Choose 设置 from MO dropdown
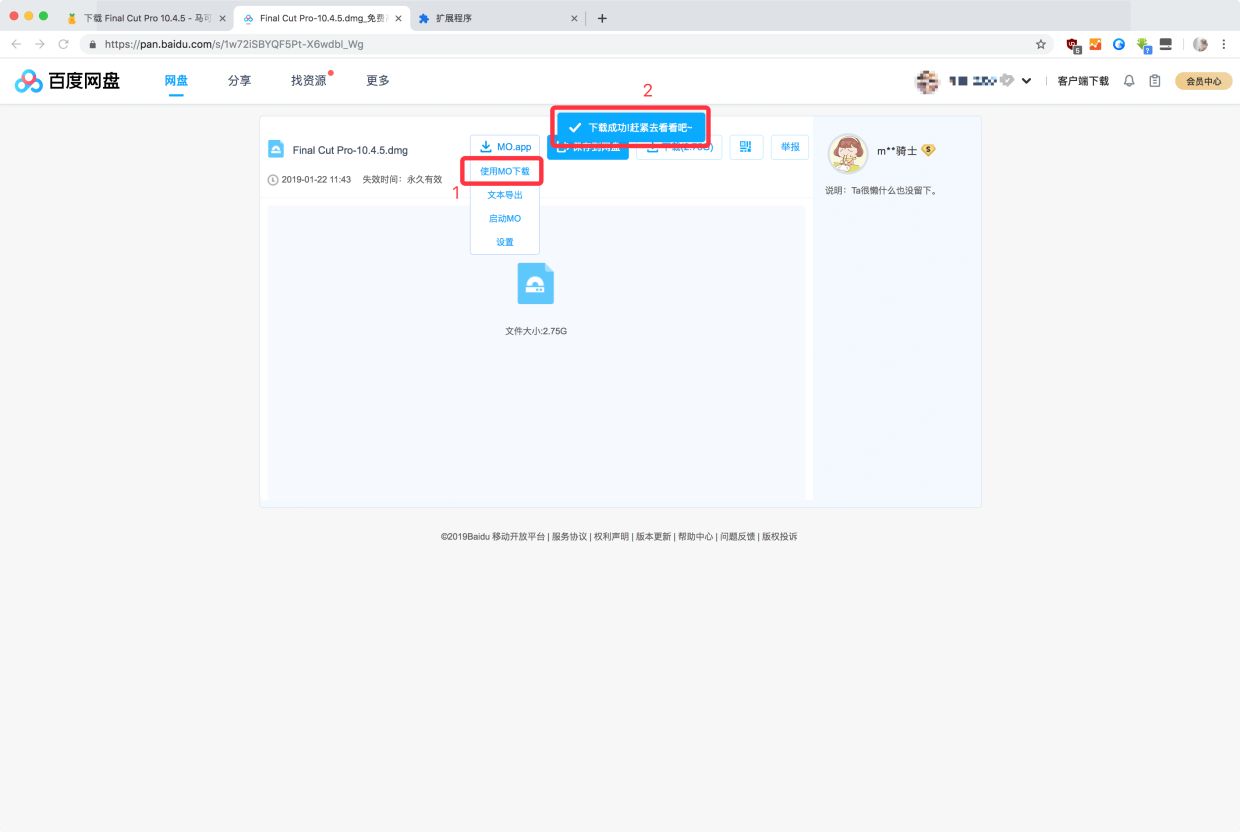 coord(505,242)
